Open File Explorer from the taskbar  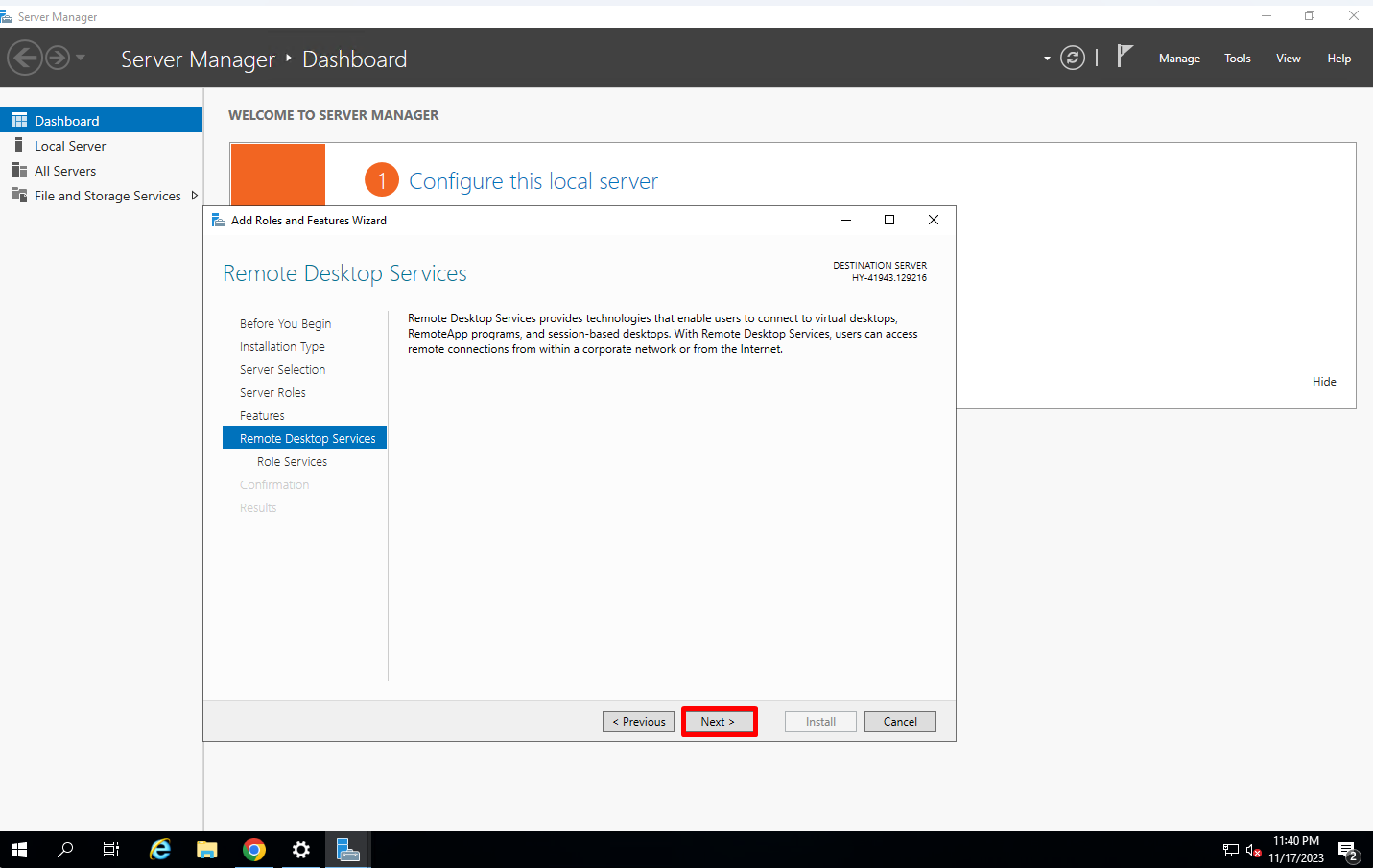(x=206, y=849)
